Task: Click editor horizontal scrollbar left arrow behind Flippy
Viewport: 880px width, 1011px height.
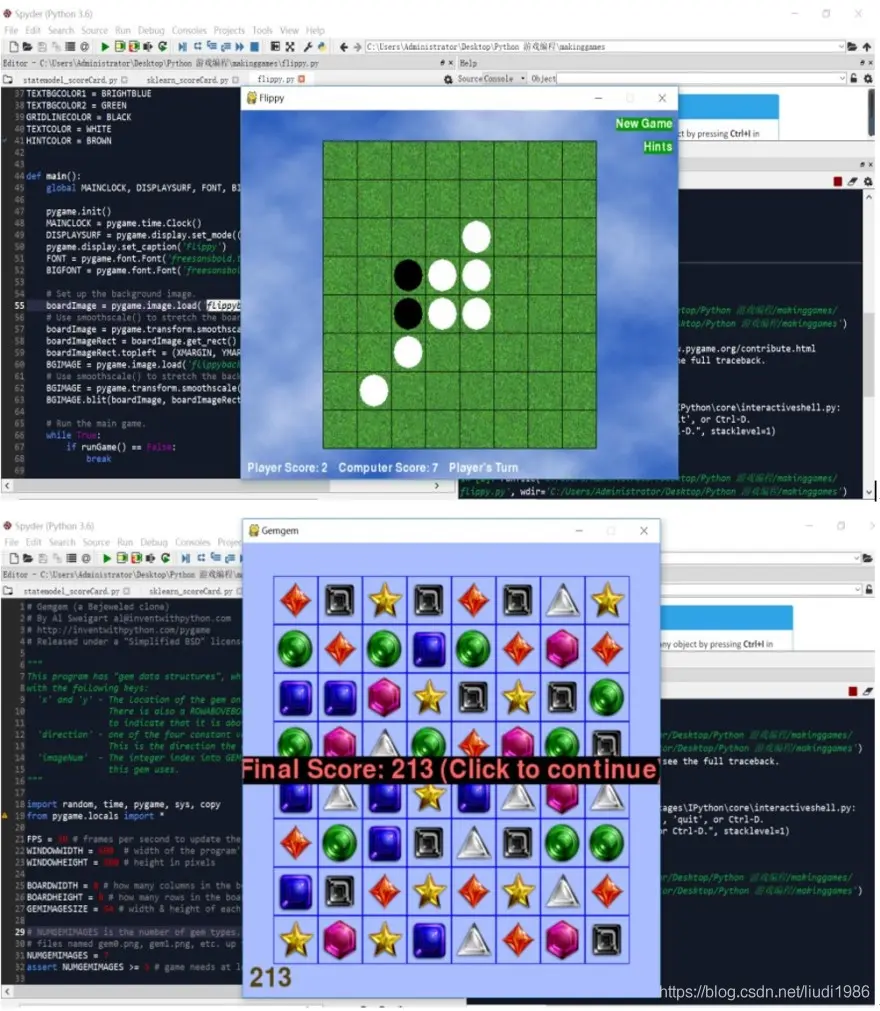Action: [7, 486]
